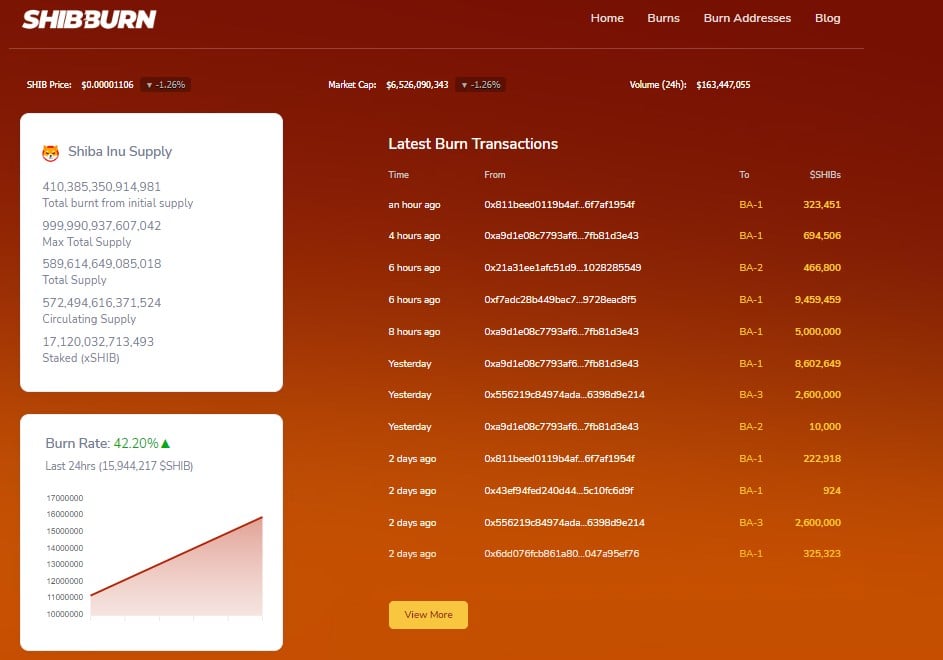Click the 9,459,459 SHIB amount
Screen dimensions: 943x660
(x=817, y=299)
